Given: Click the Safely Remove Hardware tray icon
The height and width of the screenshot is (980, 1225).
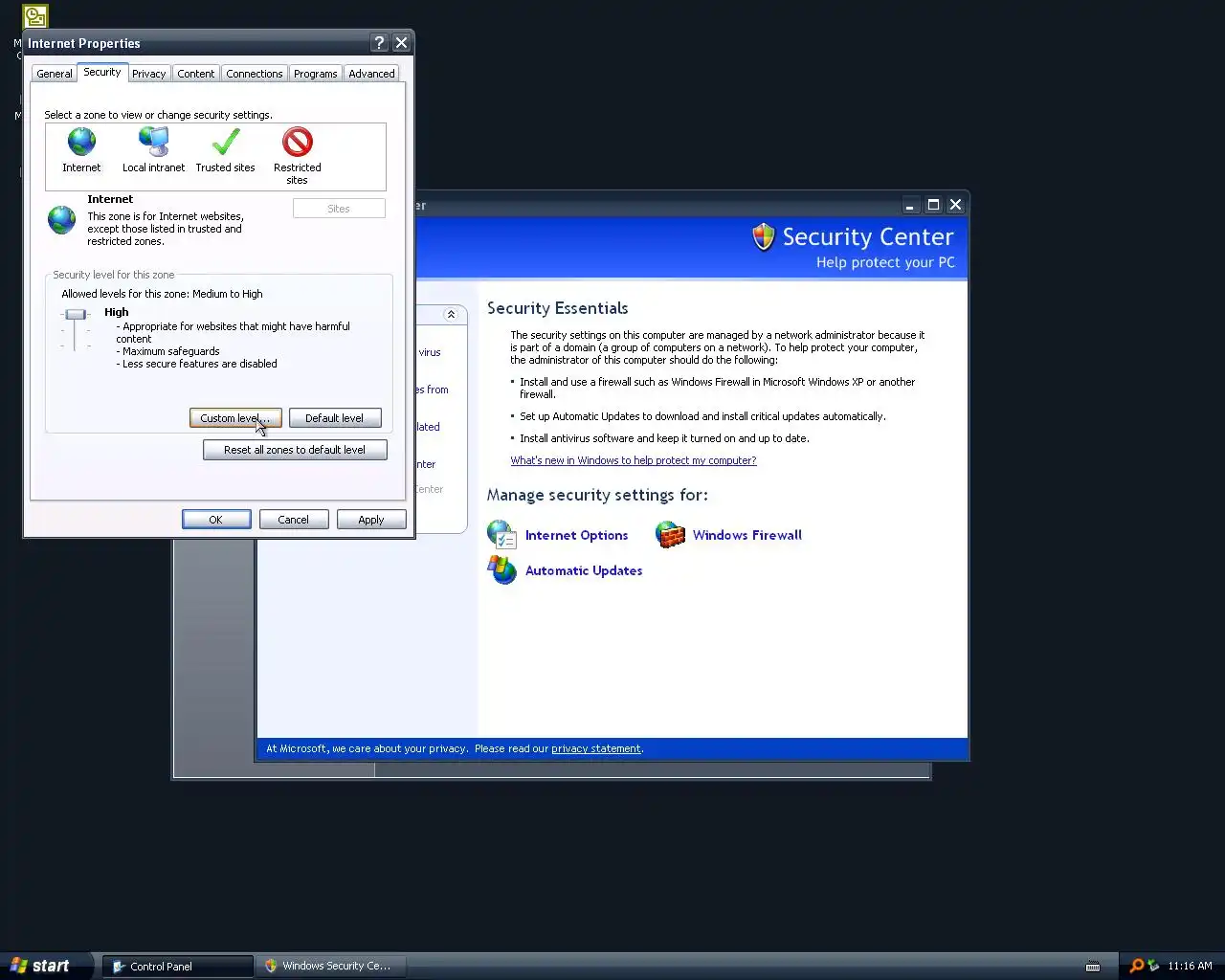Looking at the screenshot, I should 1153,966.
